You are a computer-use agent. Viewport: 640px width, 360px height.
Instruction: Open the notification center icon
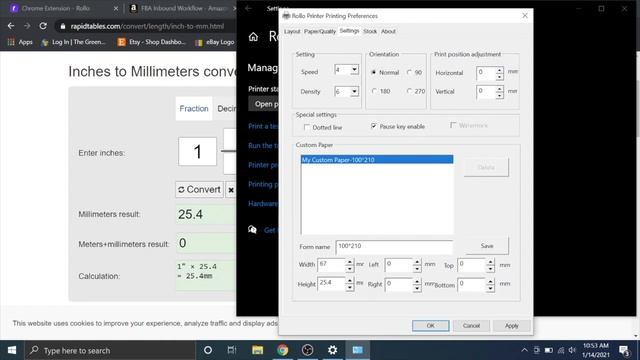coord(624,350)
